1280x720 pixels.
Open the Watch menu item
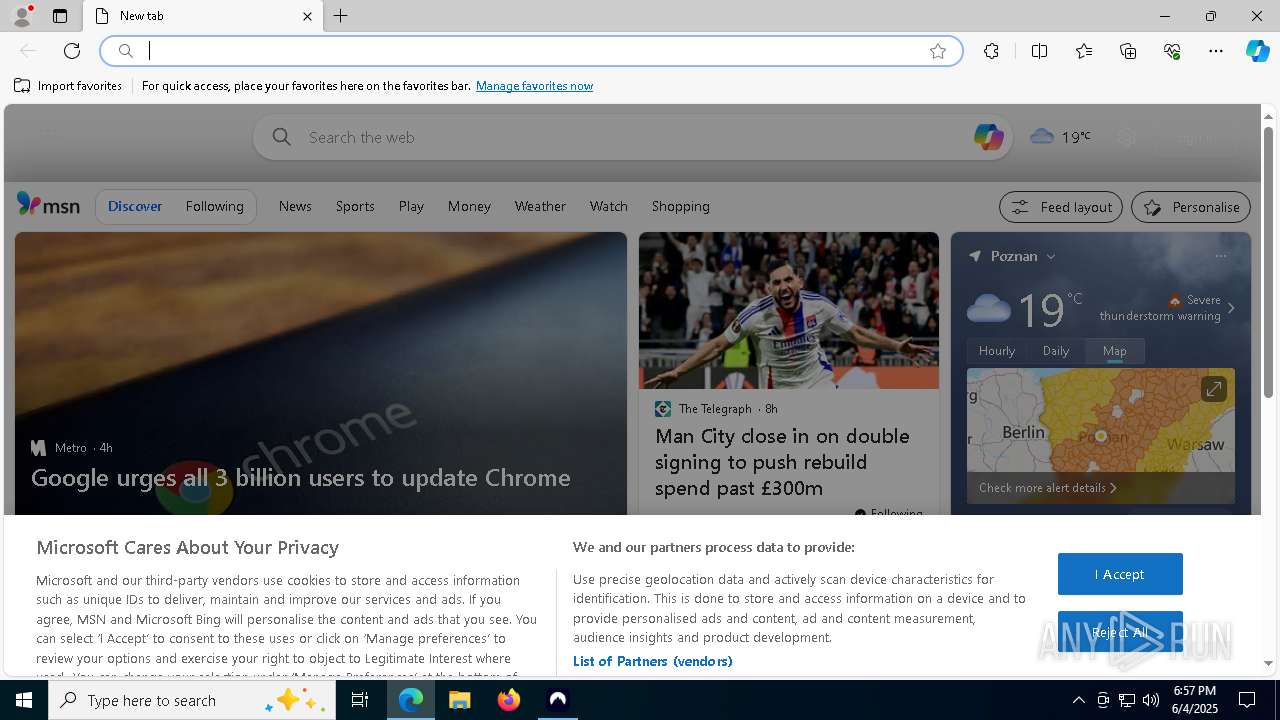coord(608,206)
